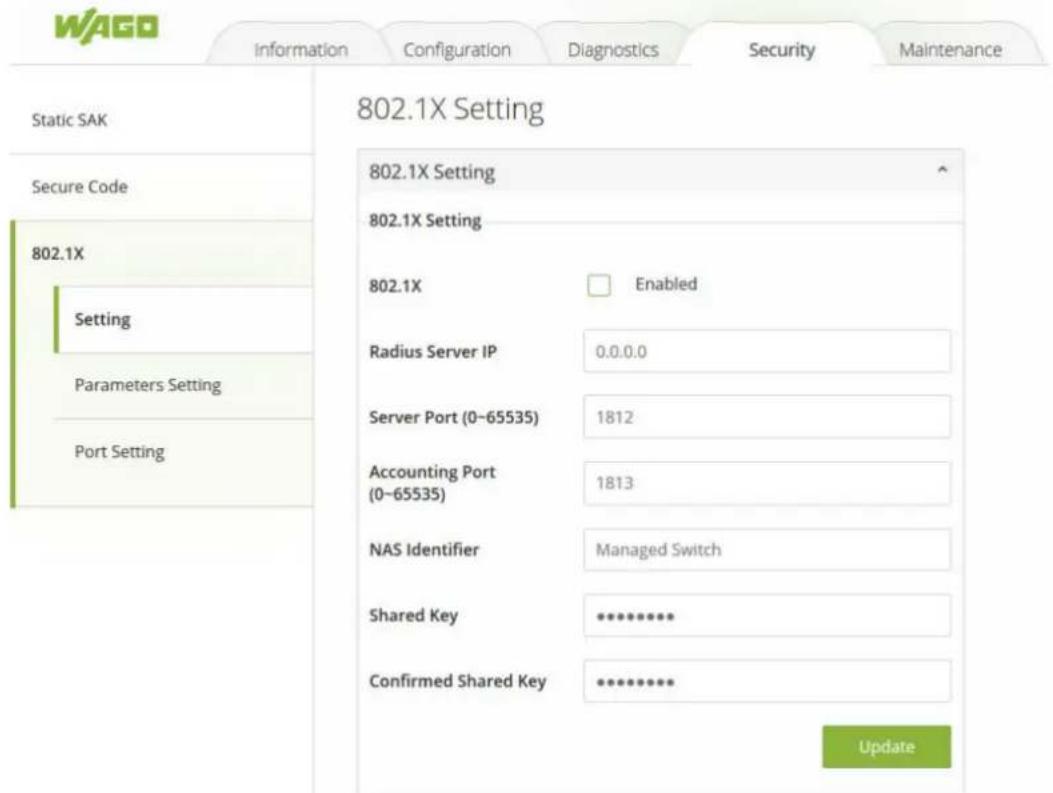Click the Enabled checkbox label
Screen dimensions: 1053x793
[x=666, y=284]
